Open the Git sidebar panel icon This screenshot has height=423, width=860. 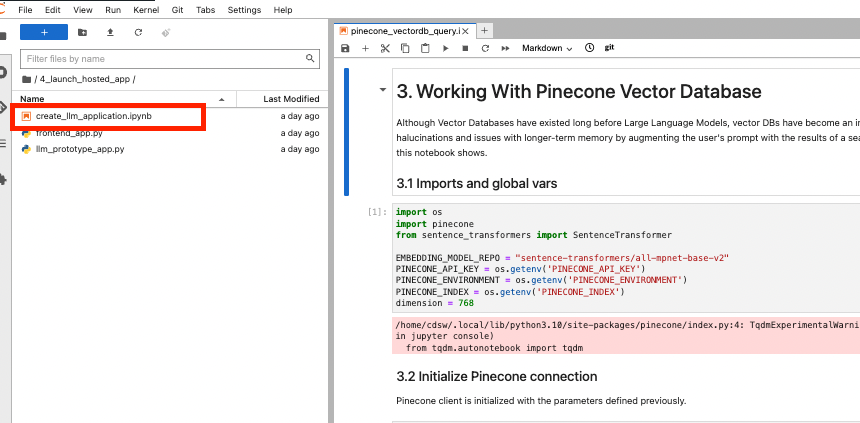3,107
